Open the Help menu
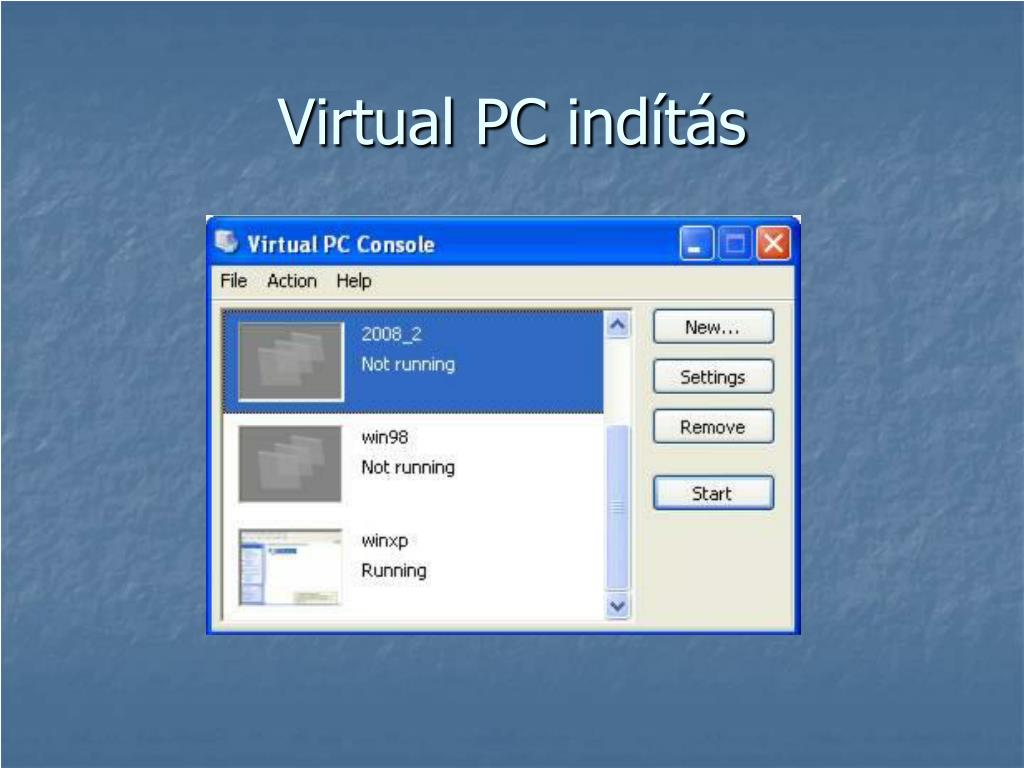 (x=353, y=281)
